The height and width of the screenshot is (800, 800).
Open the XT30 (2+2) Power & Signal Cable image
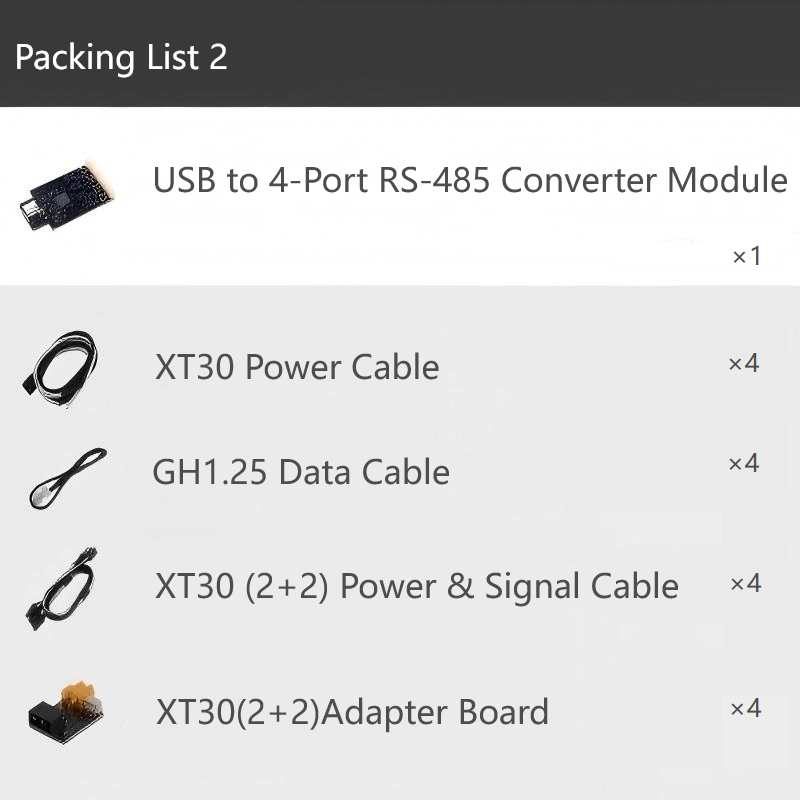click(62, 587)
